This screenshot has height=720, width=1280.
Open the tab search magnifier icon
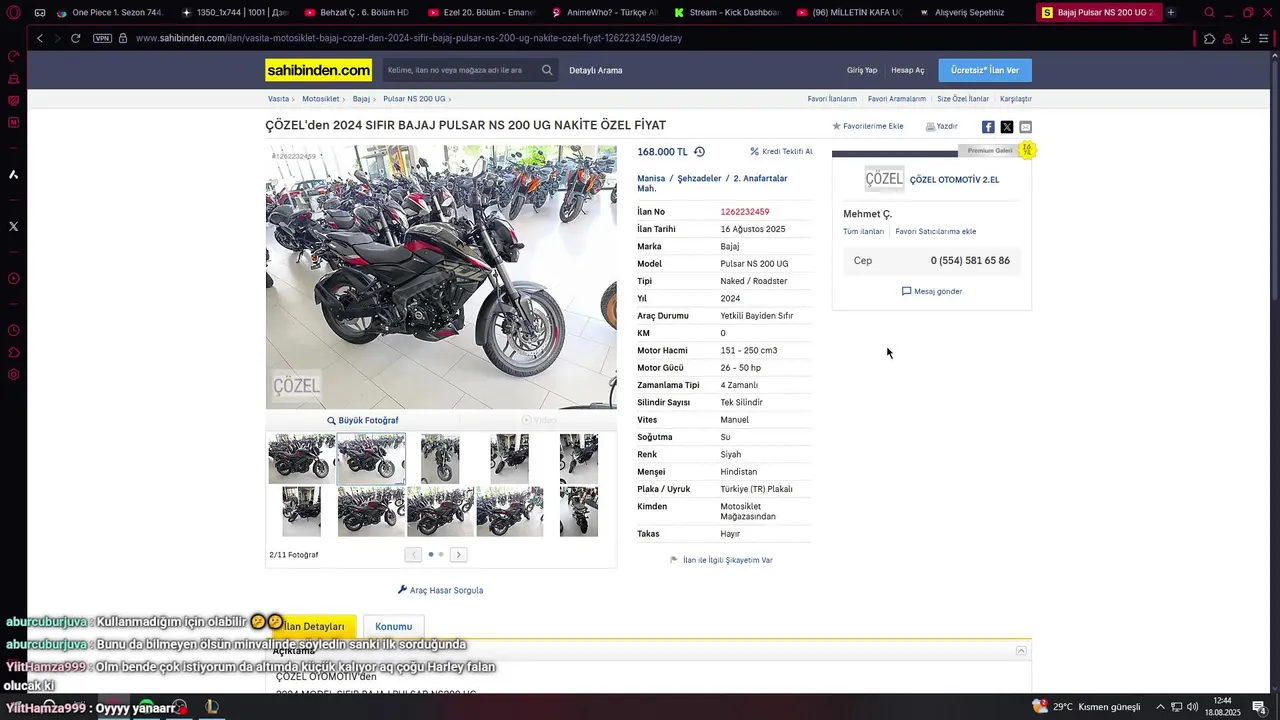tap(1210, 13)
